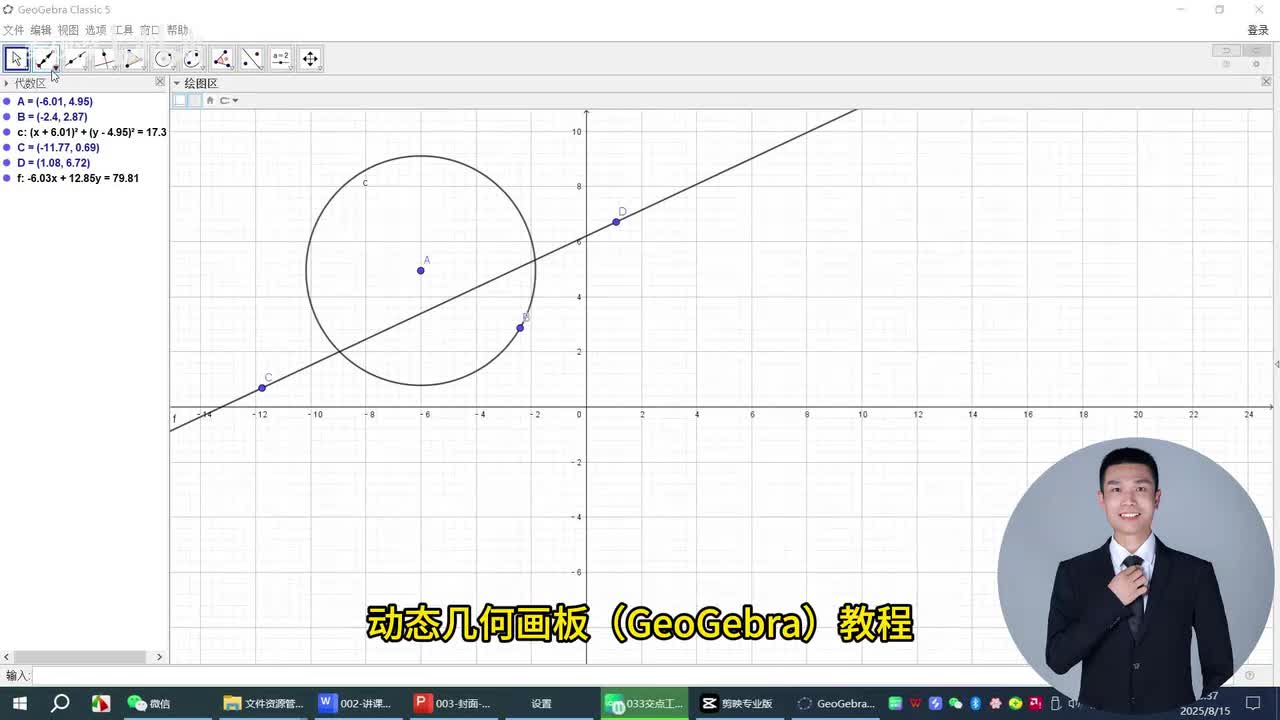
Task: Toggle visibility of point D in algebra
Action: click(7, 163)
